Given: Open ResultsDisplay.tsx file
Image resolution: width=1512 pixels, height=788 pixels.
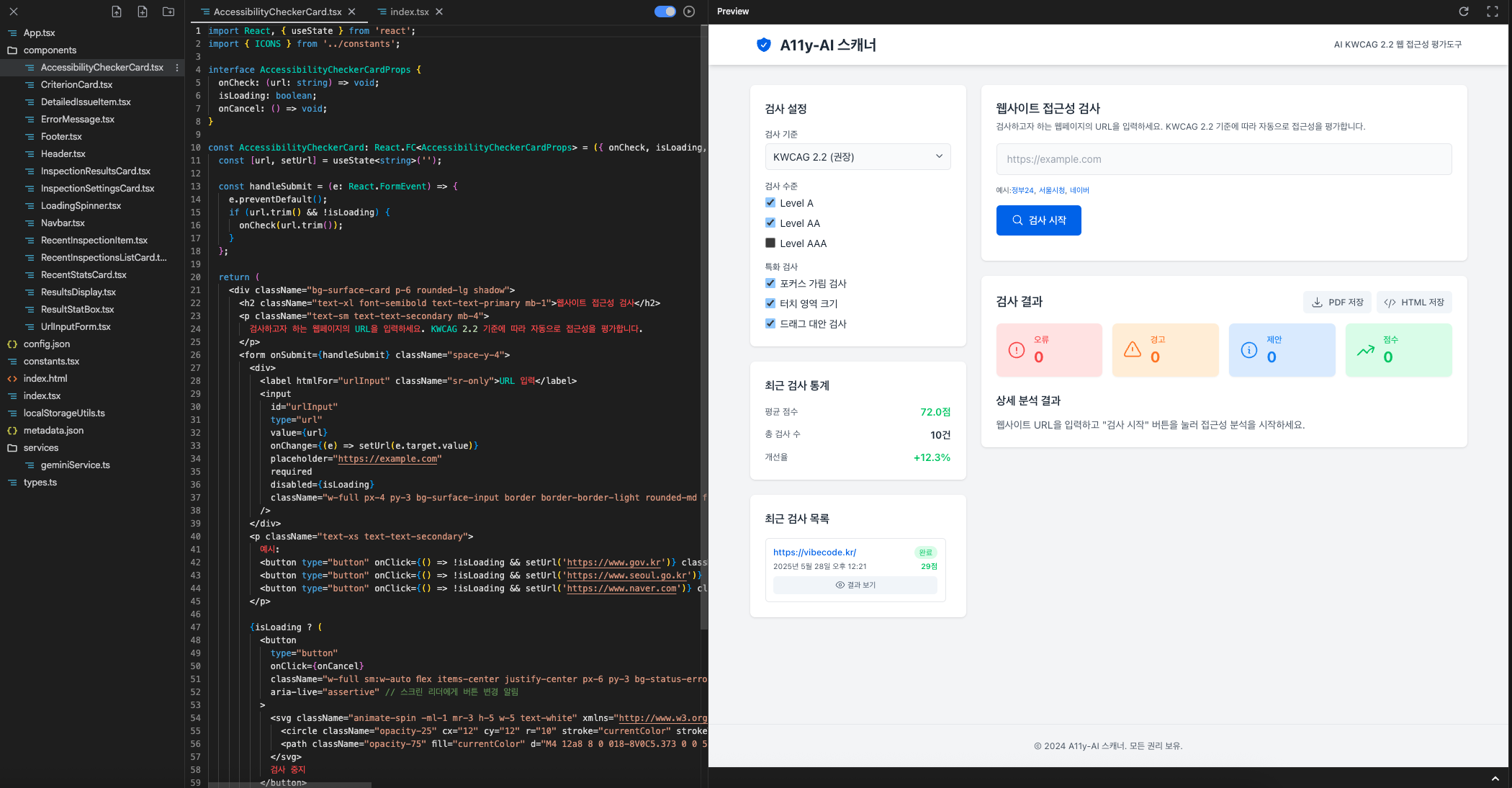Looking at the screenshot, I should pyautogui.click(x=92, y=292).
